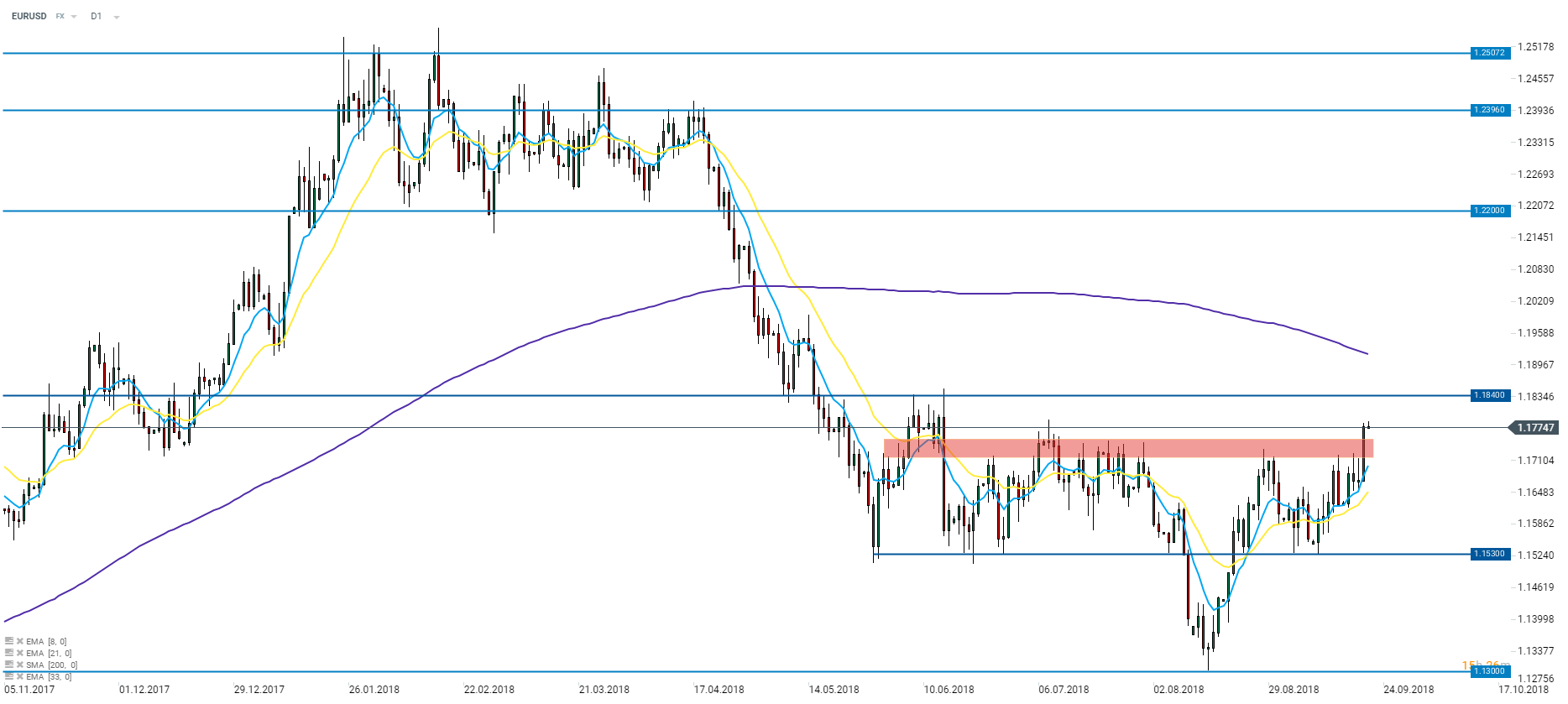Click the 1.18967 price axis label

point(1536,365)
